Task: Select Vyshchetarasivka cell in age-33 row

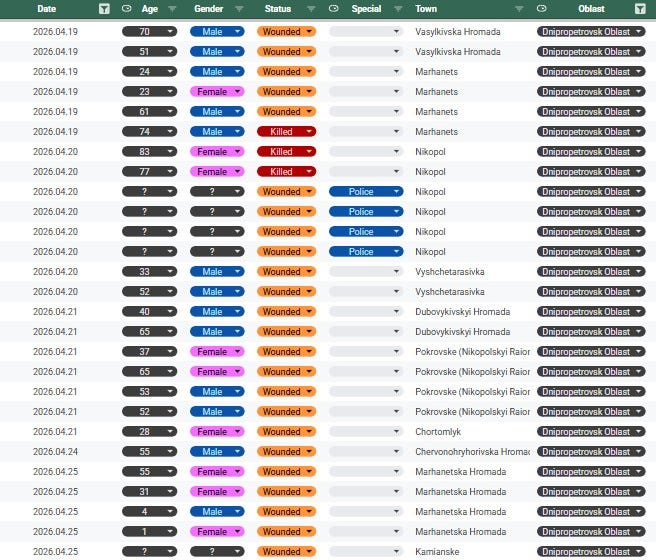Action: tap(450, 272)
